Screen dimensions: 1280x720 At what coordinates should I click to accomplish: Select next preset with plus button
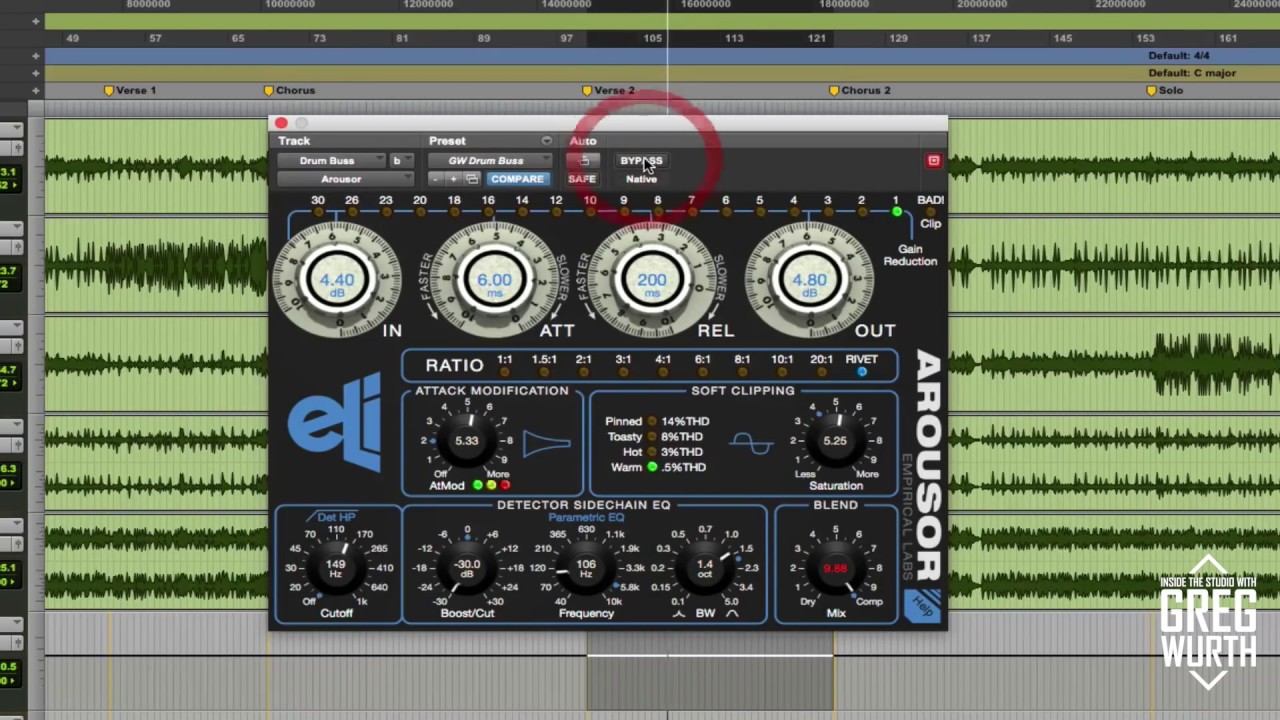[x=453, y=179]
